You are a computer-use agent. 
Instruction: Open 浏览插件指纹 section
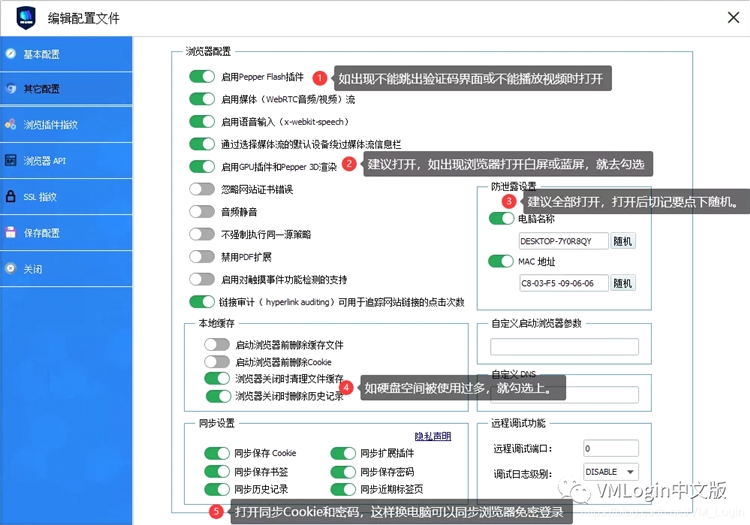(66, 125)
